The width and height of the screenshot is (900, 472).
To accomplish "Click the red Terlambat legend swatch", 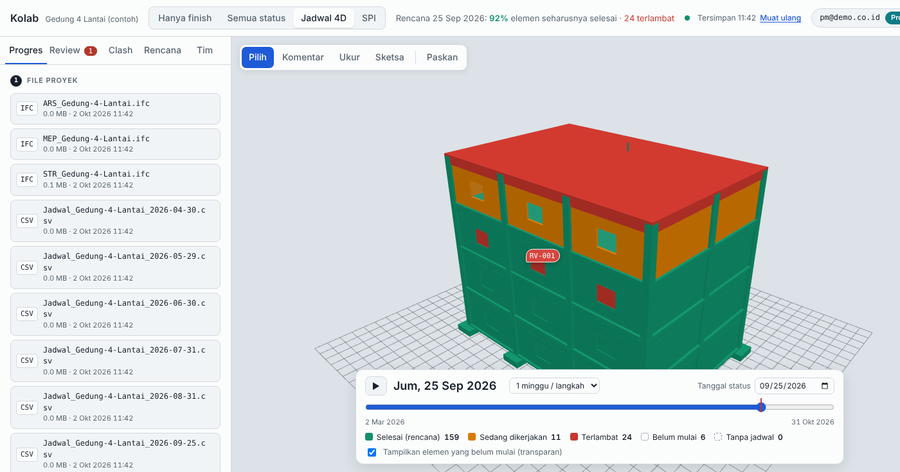I will tap(574, 437).
